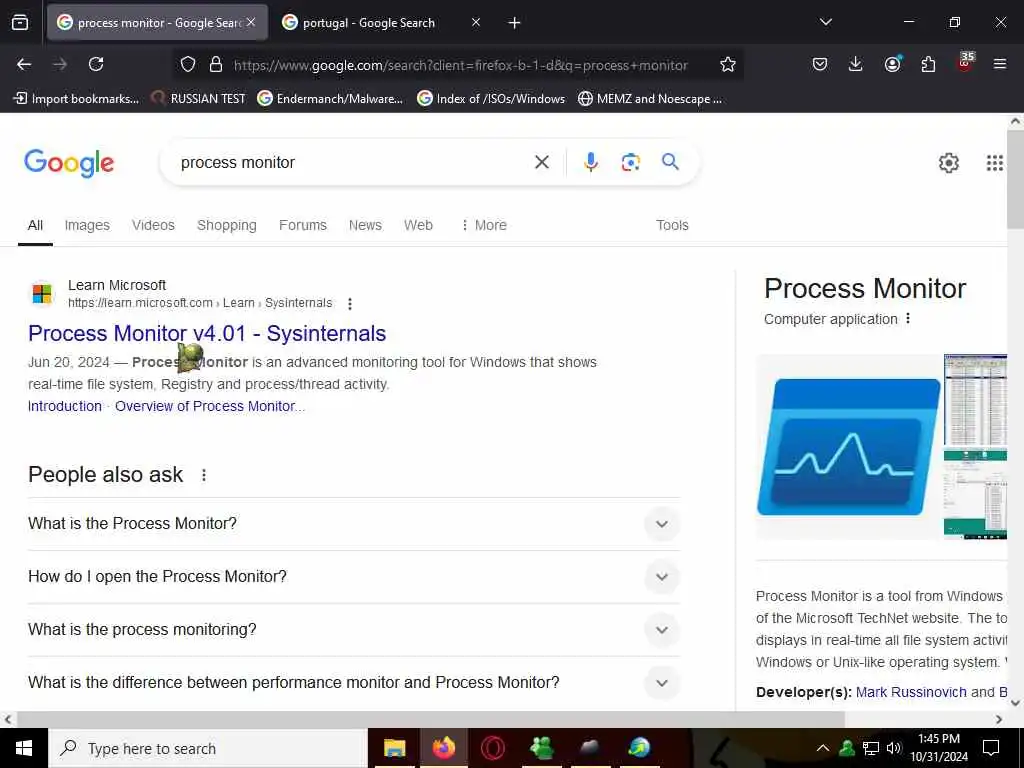This screenshot has height=768, width=1024.
Task: Open Process Monitor v4.01 - Sysinternals result
Action: [x=207, y=333]
